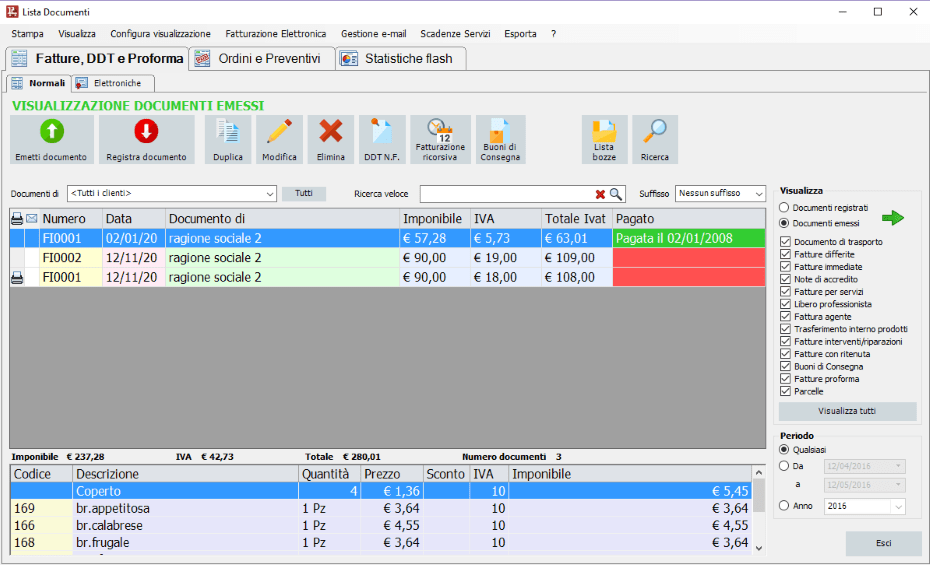Open Lista bozze folder
The width and height of the screenshot is (930, 565).
[x=604, y=139]
